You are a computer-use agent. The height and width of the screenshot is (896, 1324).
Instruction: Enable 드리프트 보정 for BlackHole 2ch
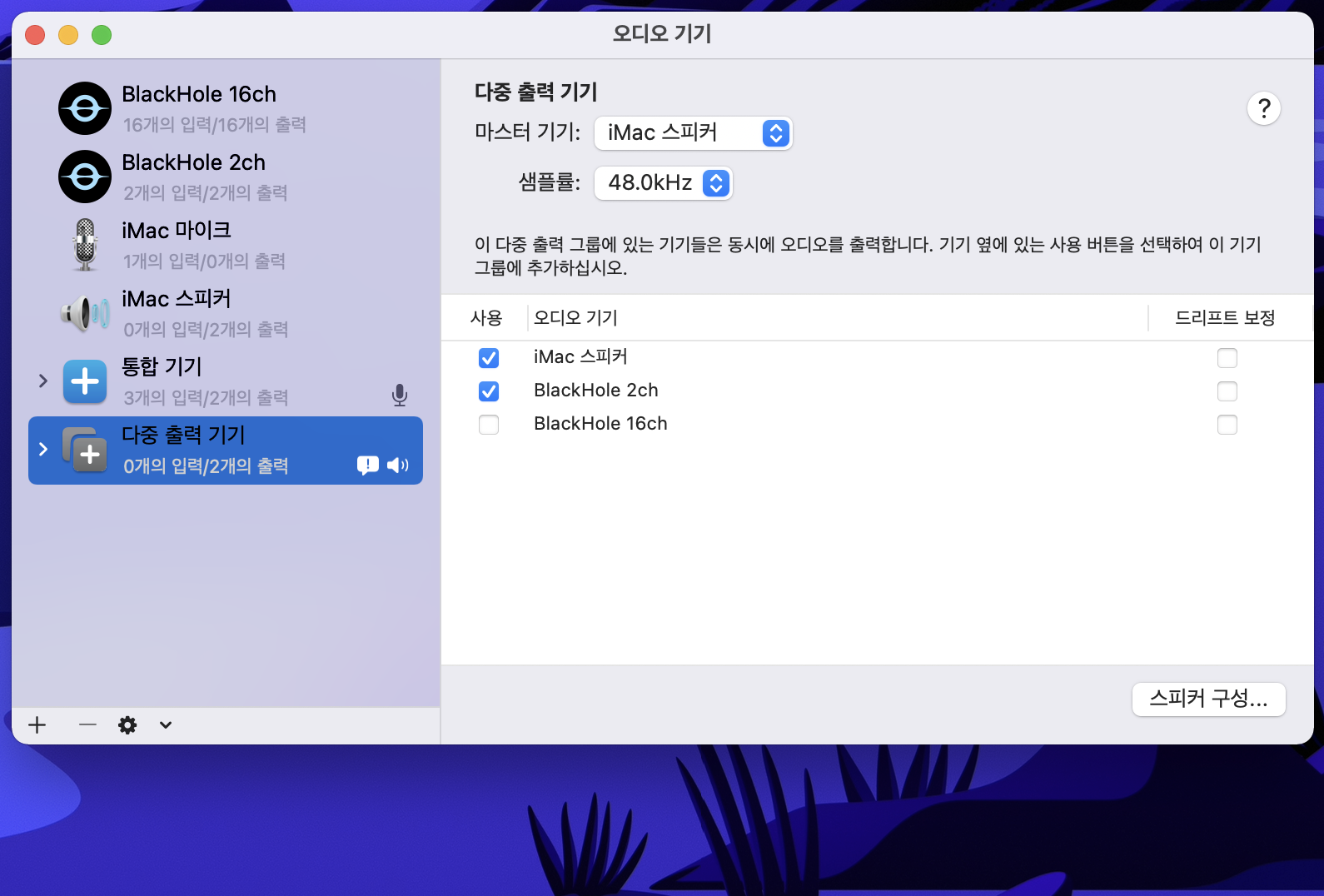1227,391
